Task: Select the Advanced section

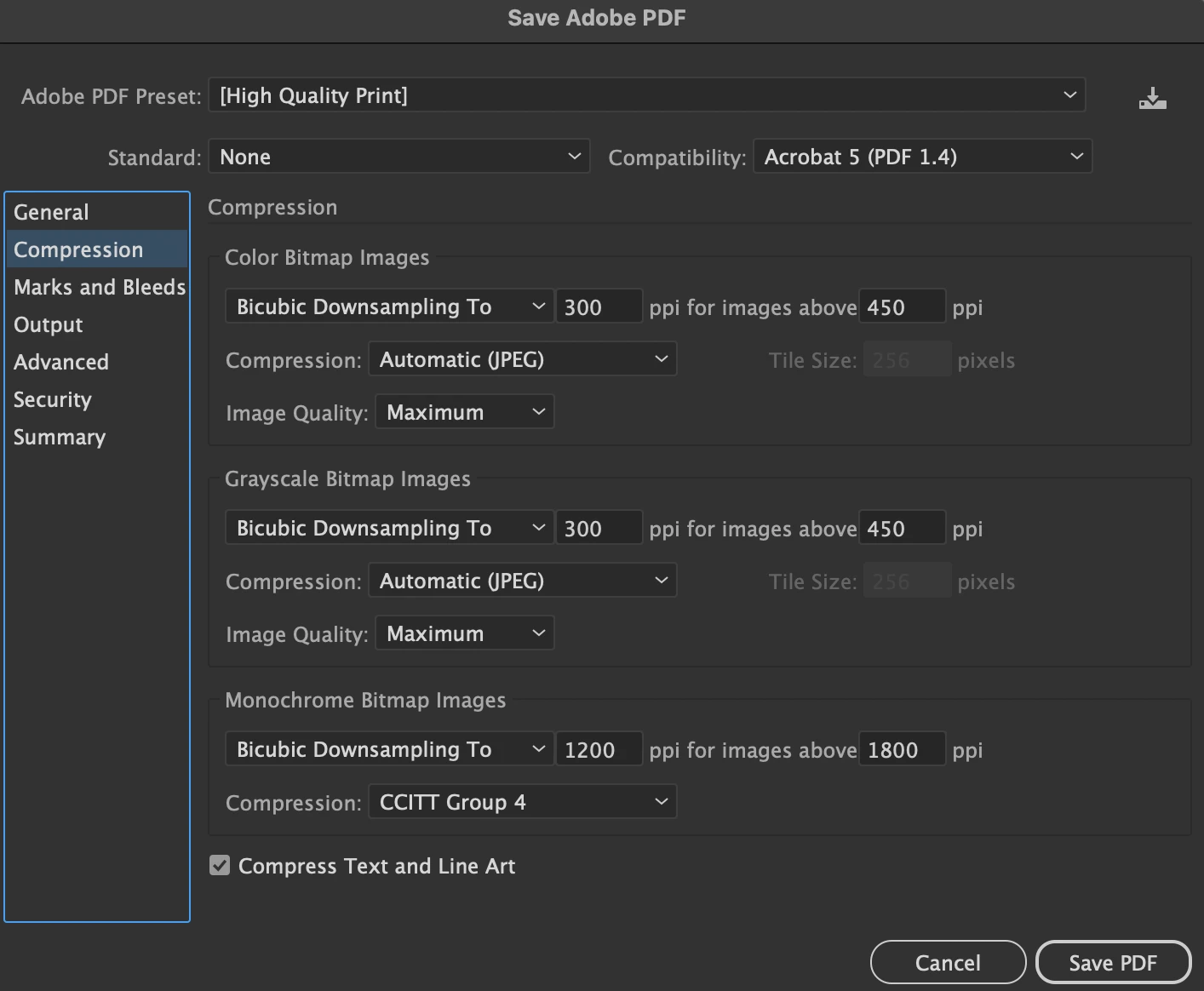Action: tap(97, 362)
